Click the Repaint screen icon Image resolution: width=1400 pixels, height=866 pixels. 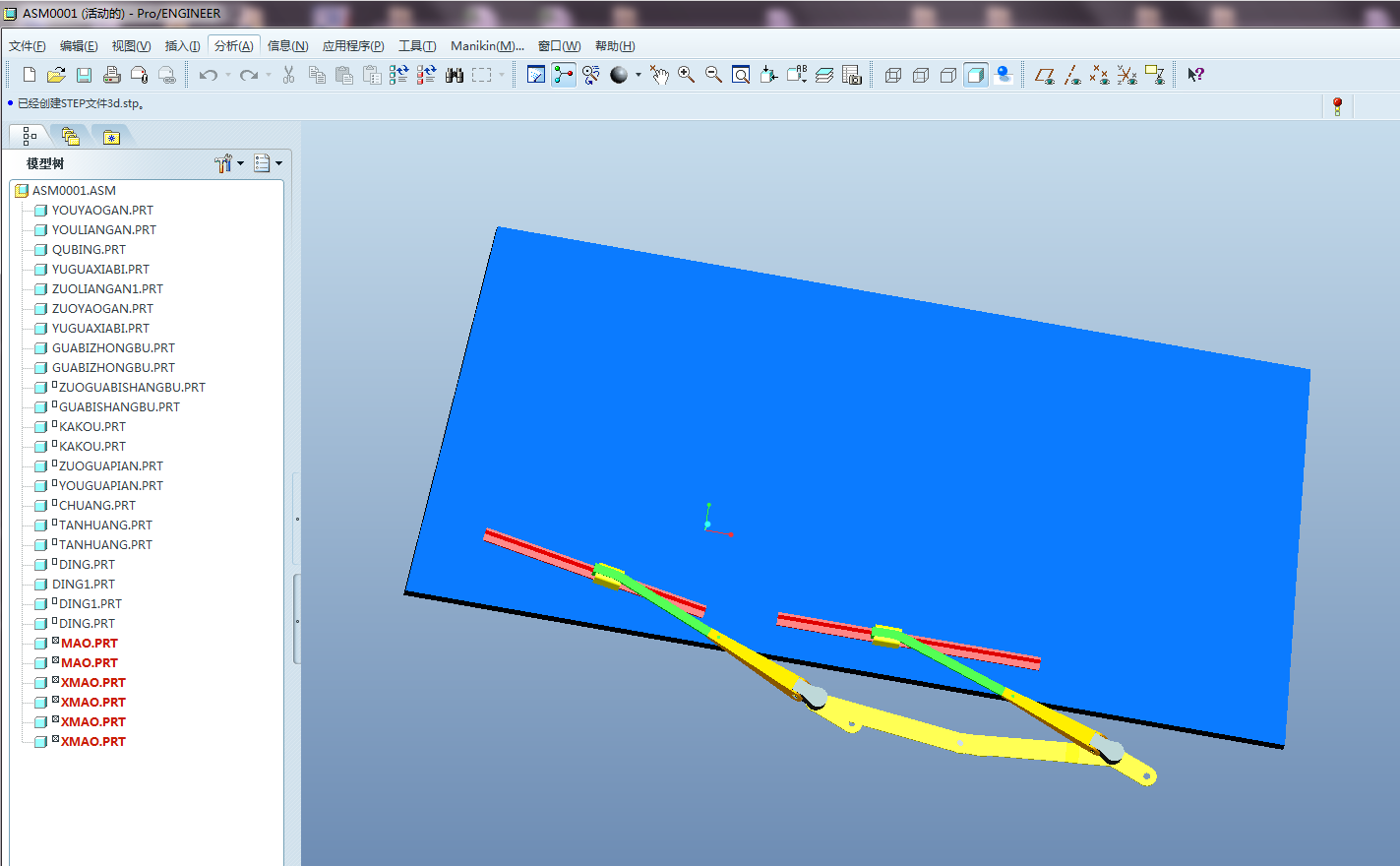(536, 75)
